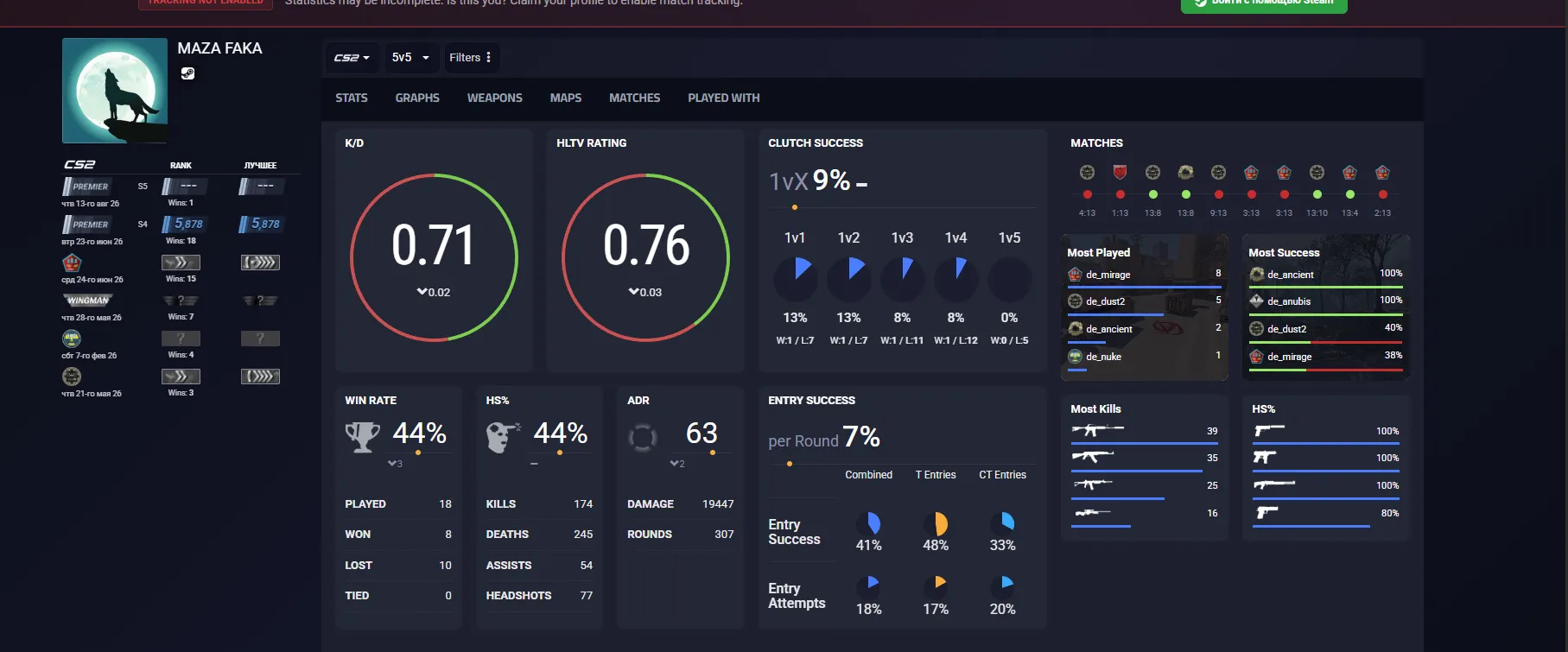Viewport: 1568px width, 652px height.
Task: Click the HLTV rating 0.76 gauge
Action: [645, 257]
